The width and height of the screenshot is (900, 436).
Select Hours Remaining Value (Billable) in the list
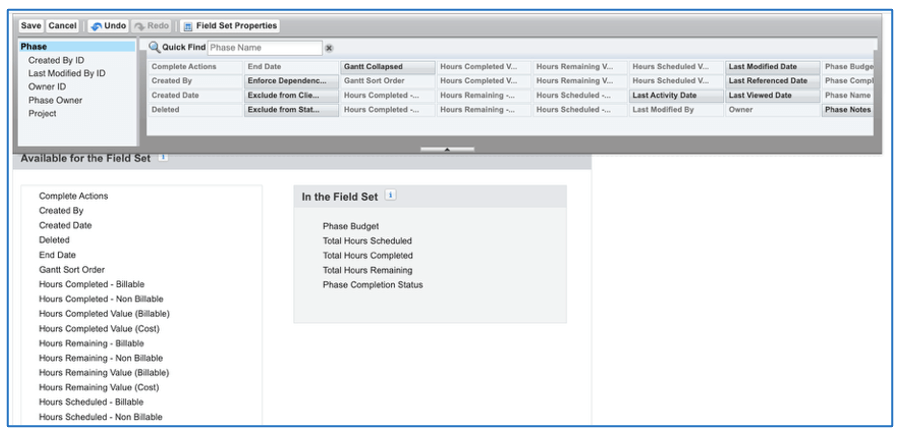pos(104,373)
